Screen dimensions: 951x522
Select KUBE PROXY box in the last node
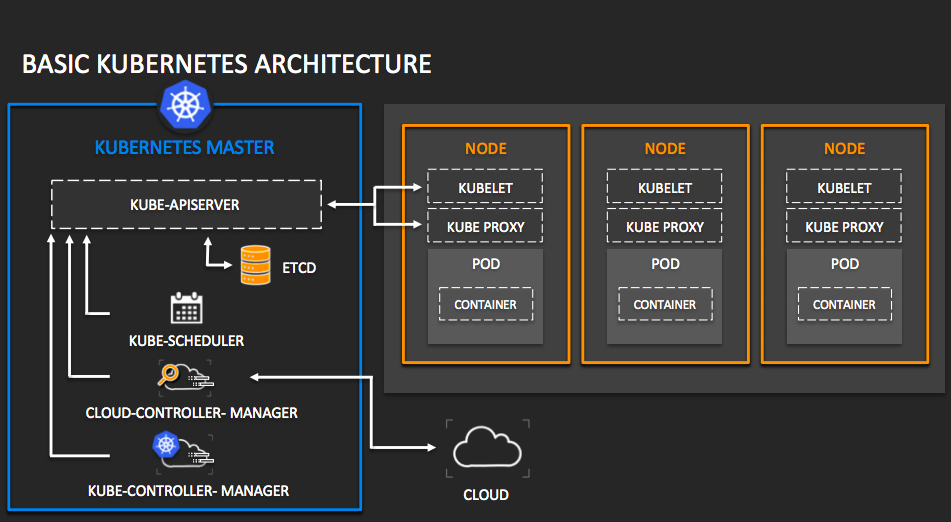coord(844,226)
